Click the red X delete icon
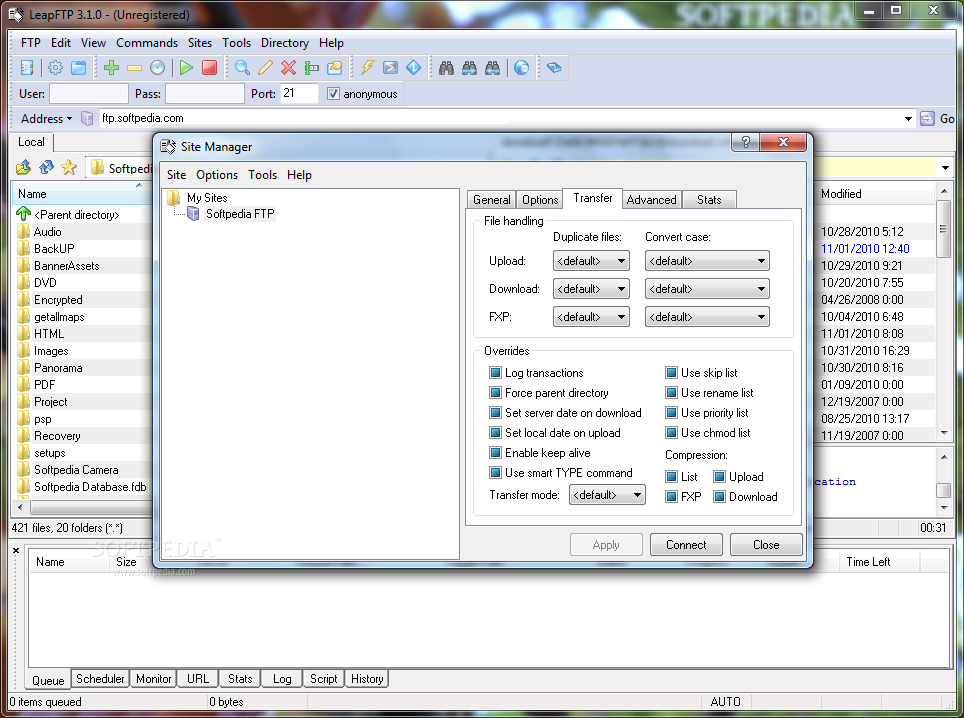 click(x=288, y=68)
